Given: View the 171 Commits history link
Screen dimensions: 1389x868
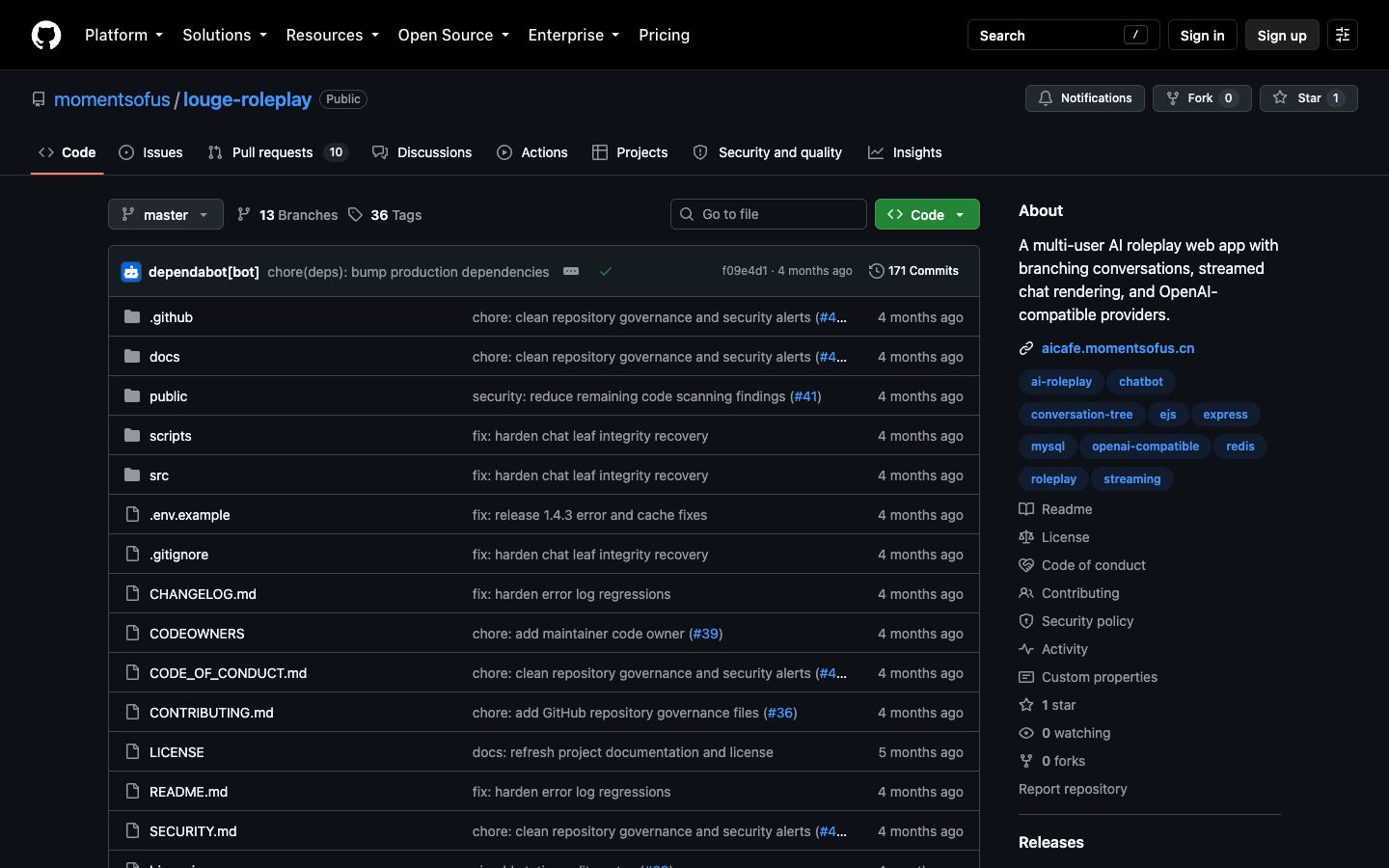Looking at the screenshot, I should 913,271.
